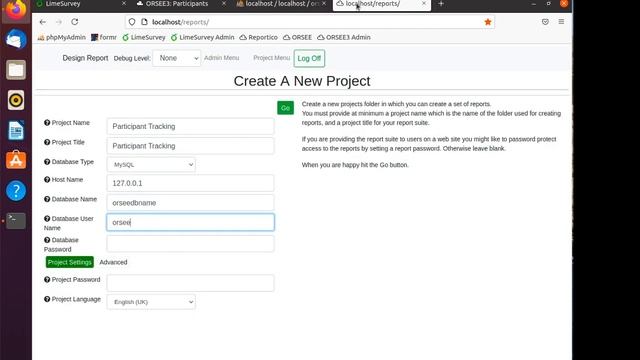The width and height of the screenshot is (640, 360).
Task: Open the Pocket icon in the toolbar
Action: [545, 22]
